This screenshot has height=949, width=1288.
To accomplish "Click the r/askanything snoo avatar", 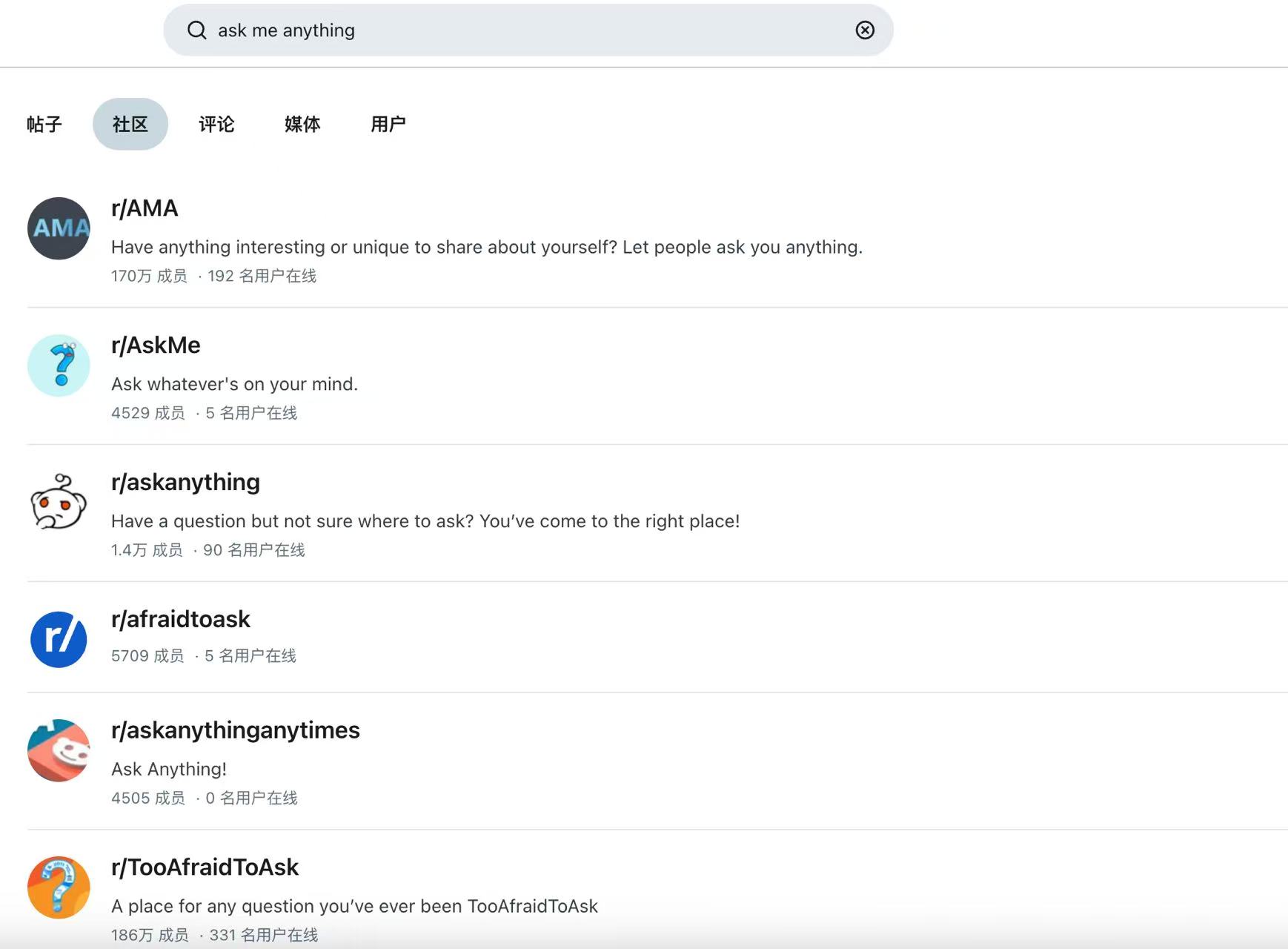I will tap(59, 503).
